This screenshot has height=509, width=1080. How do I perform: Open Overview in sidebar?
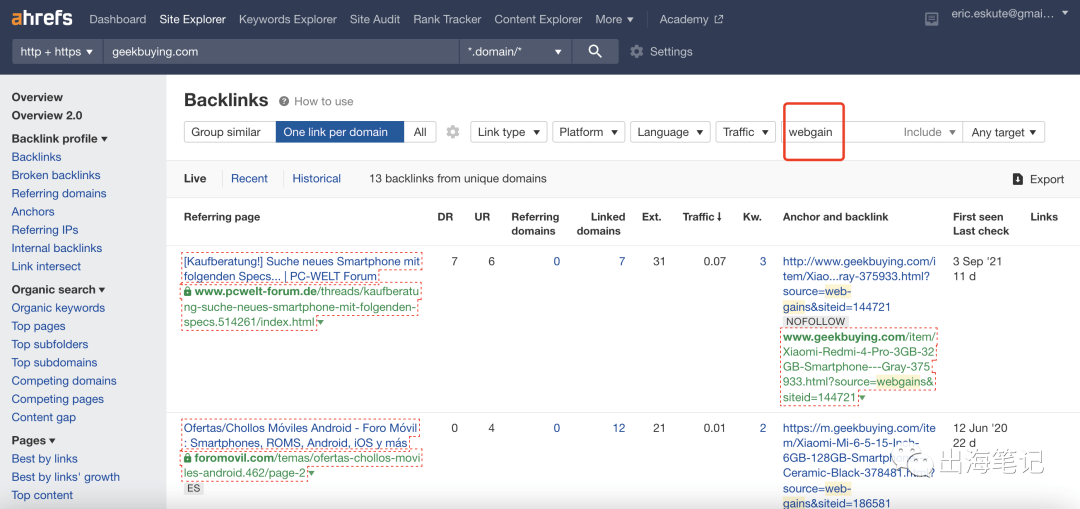coord(37,97)
